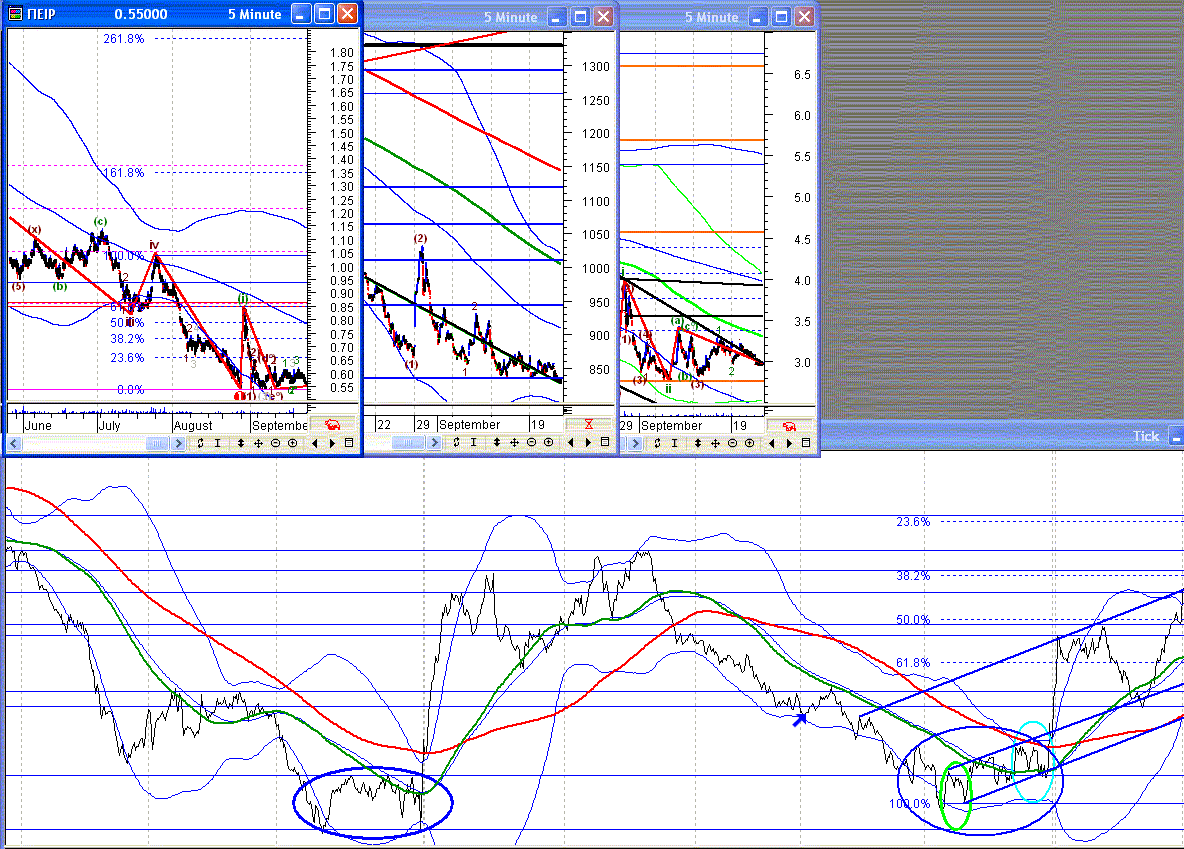
Task: Click vertical scale arrows in third chart
Action: [x=698, y=443]
